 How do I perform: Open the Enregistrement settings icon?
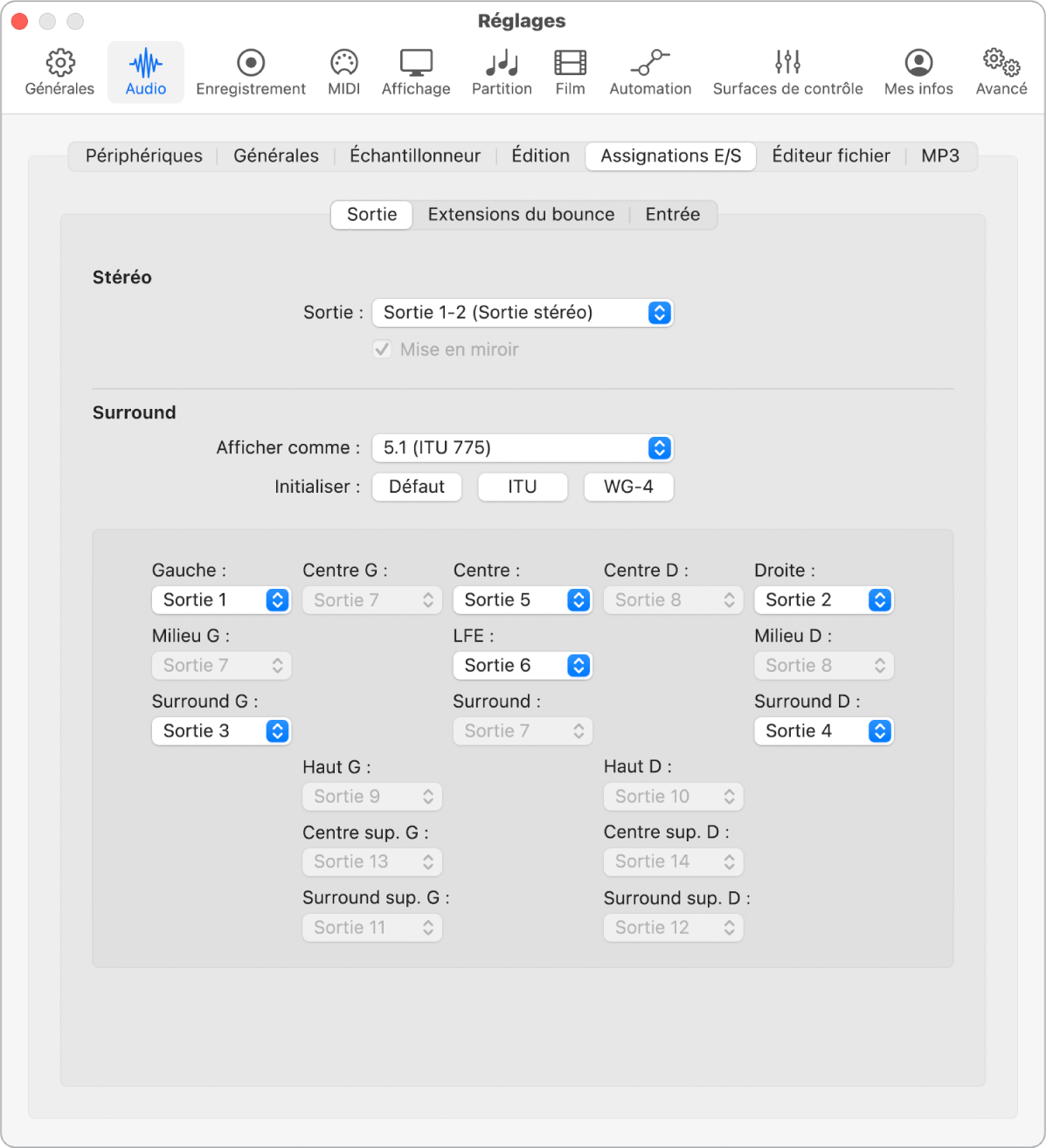pyautogui.click(x=251, y=71)
